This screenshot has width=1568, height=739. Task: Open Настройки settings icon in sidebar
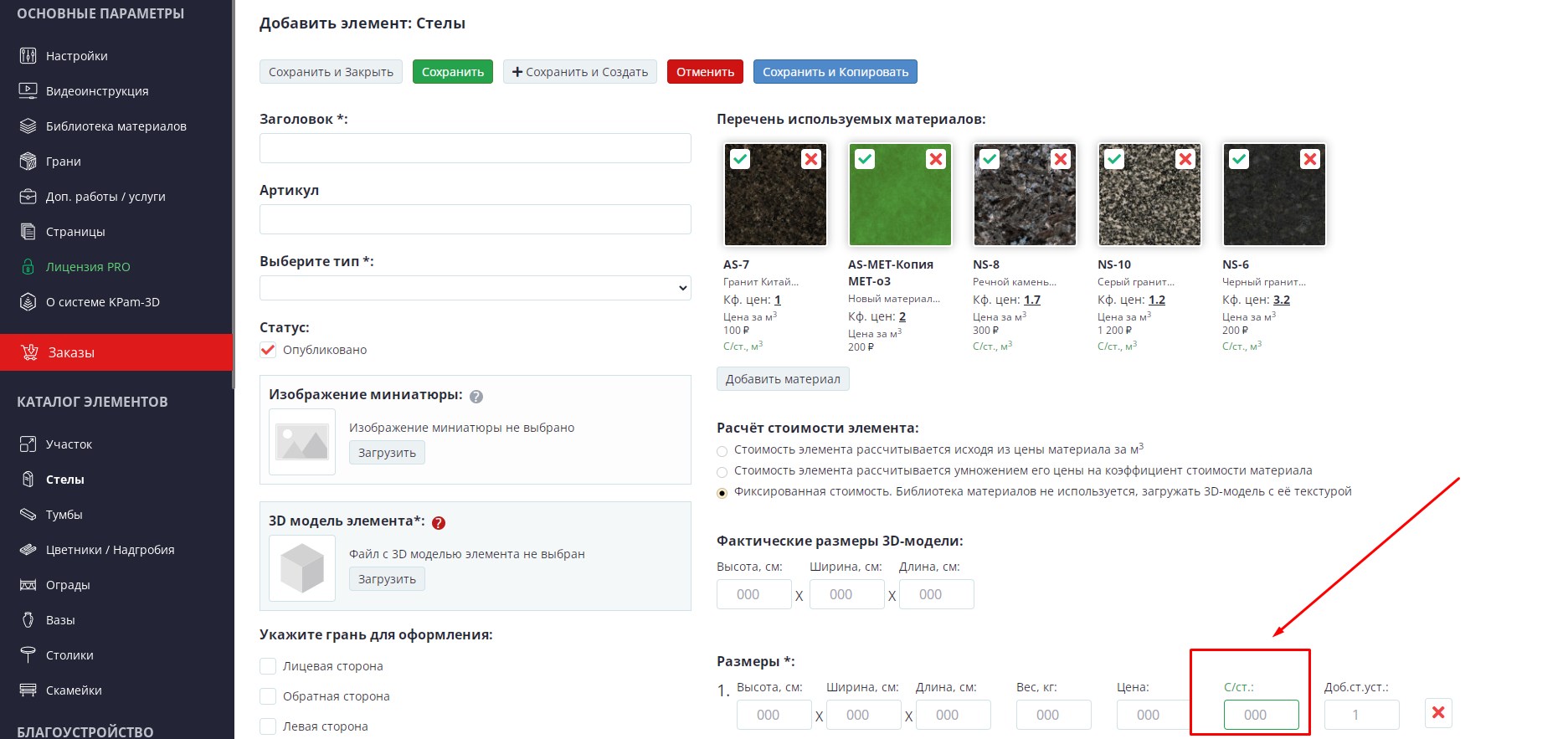[28, 56]
